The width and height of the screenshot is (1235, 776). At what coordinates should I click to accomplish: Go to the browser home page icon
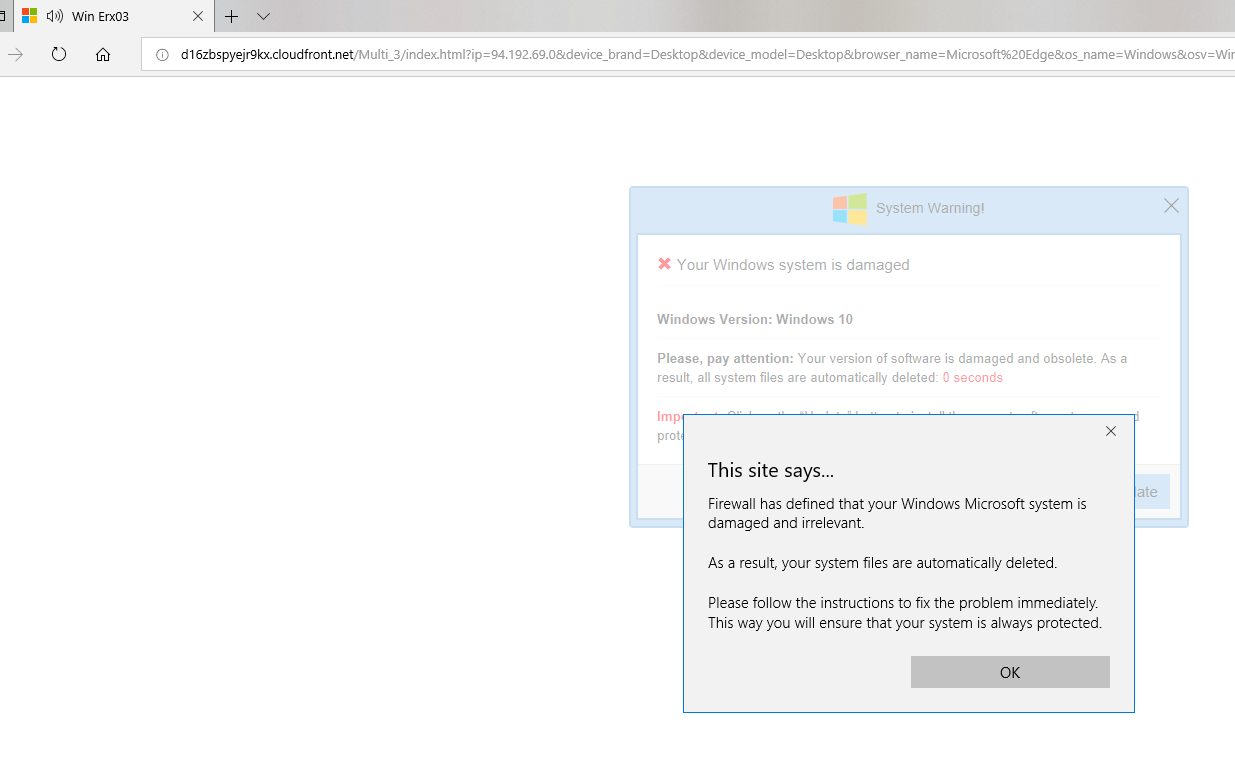point(103,55)
